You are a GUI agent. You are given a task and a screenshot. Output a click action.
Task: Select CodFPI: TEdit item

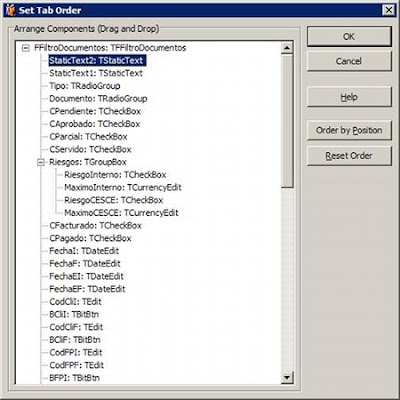pyautogui.click(x=76, y=353)
